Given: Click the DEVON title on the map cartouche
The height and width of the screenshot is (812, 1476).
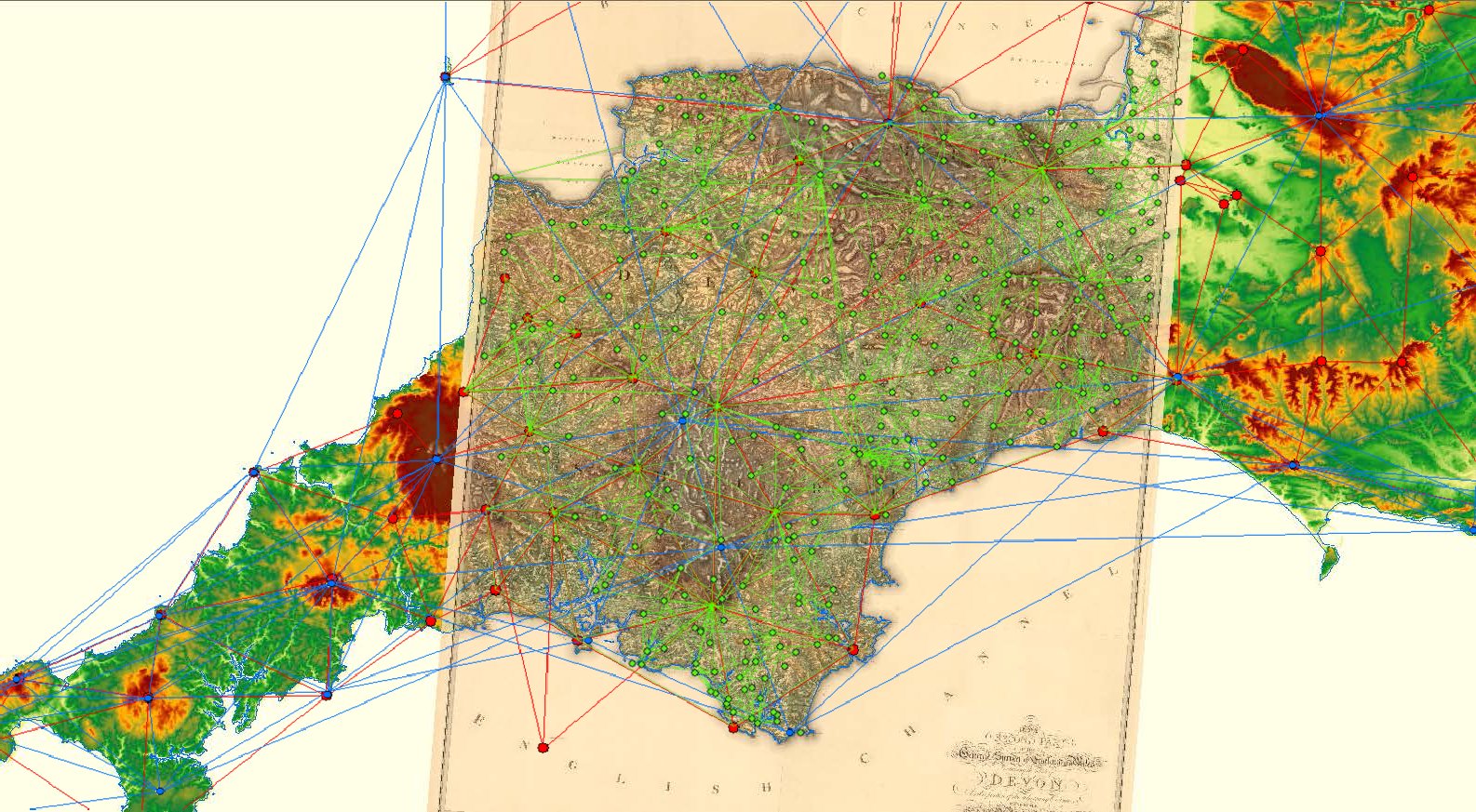Looking at the screenshot, I should (1028, 782).
